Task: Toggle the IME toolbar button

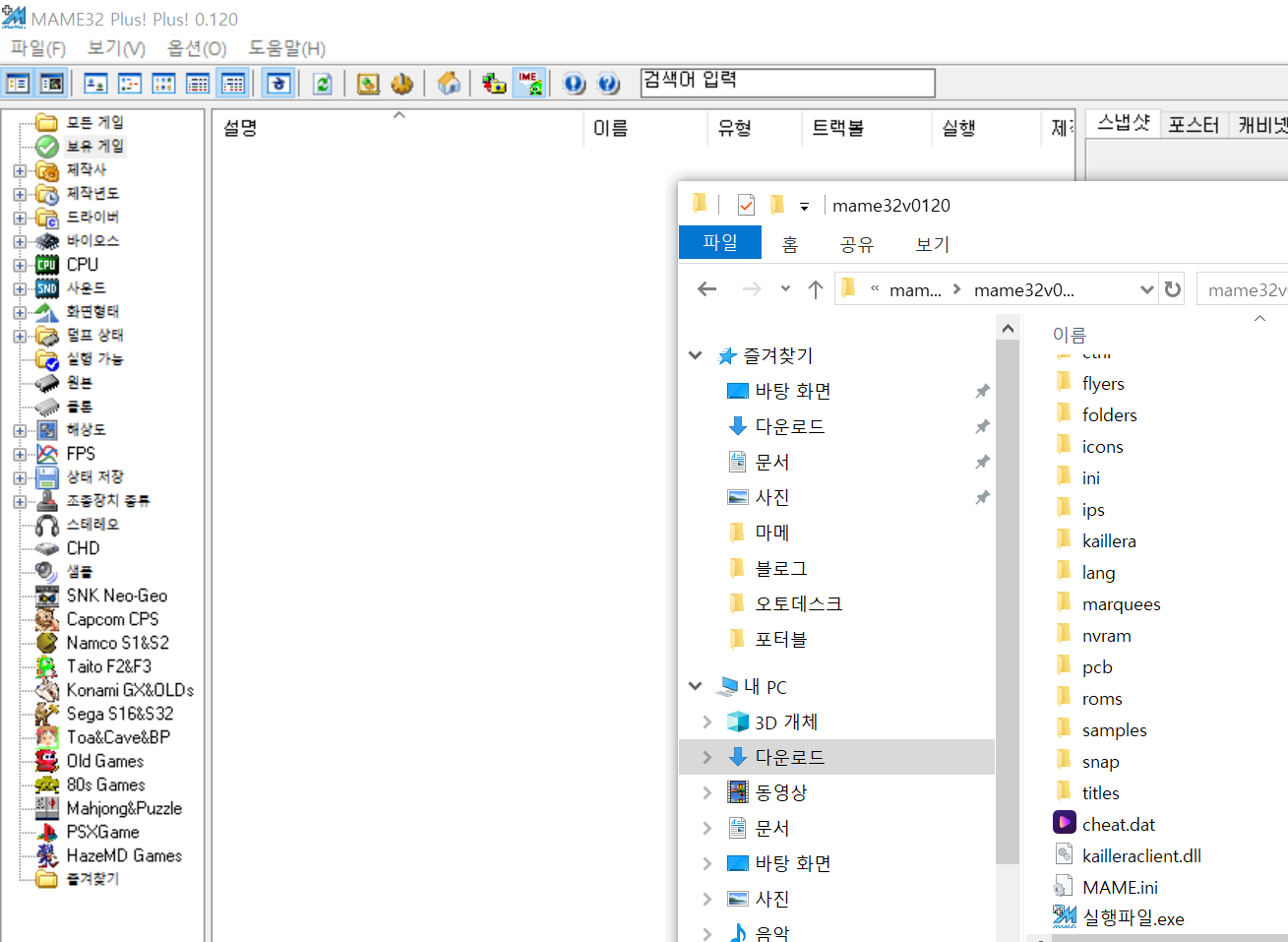Action: [x=529, y=84]
